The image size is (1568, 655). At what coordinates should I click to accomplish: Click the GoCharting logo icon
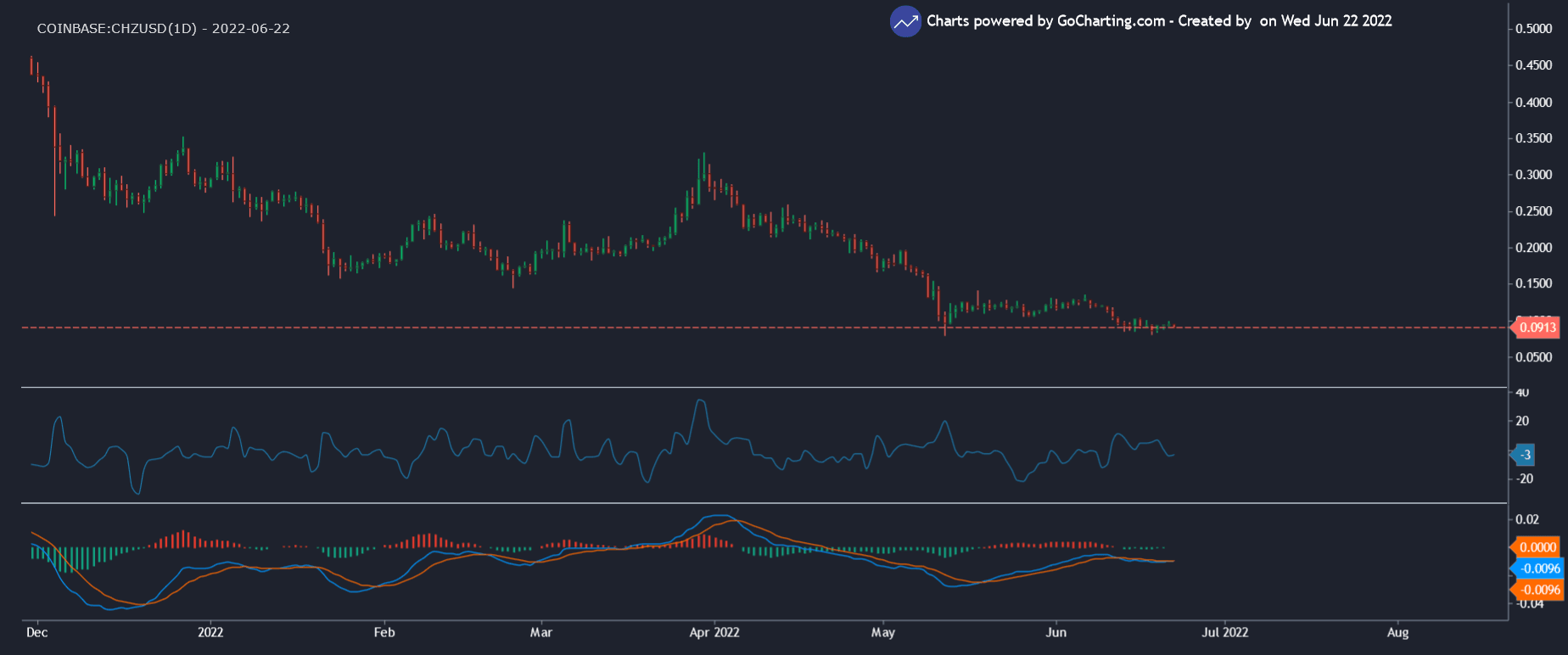[x=905, y=22]
